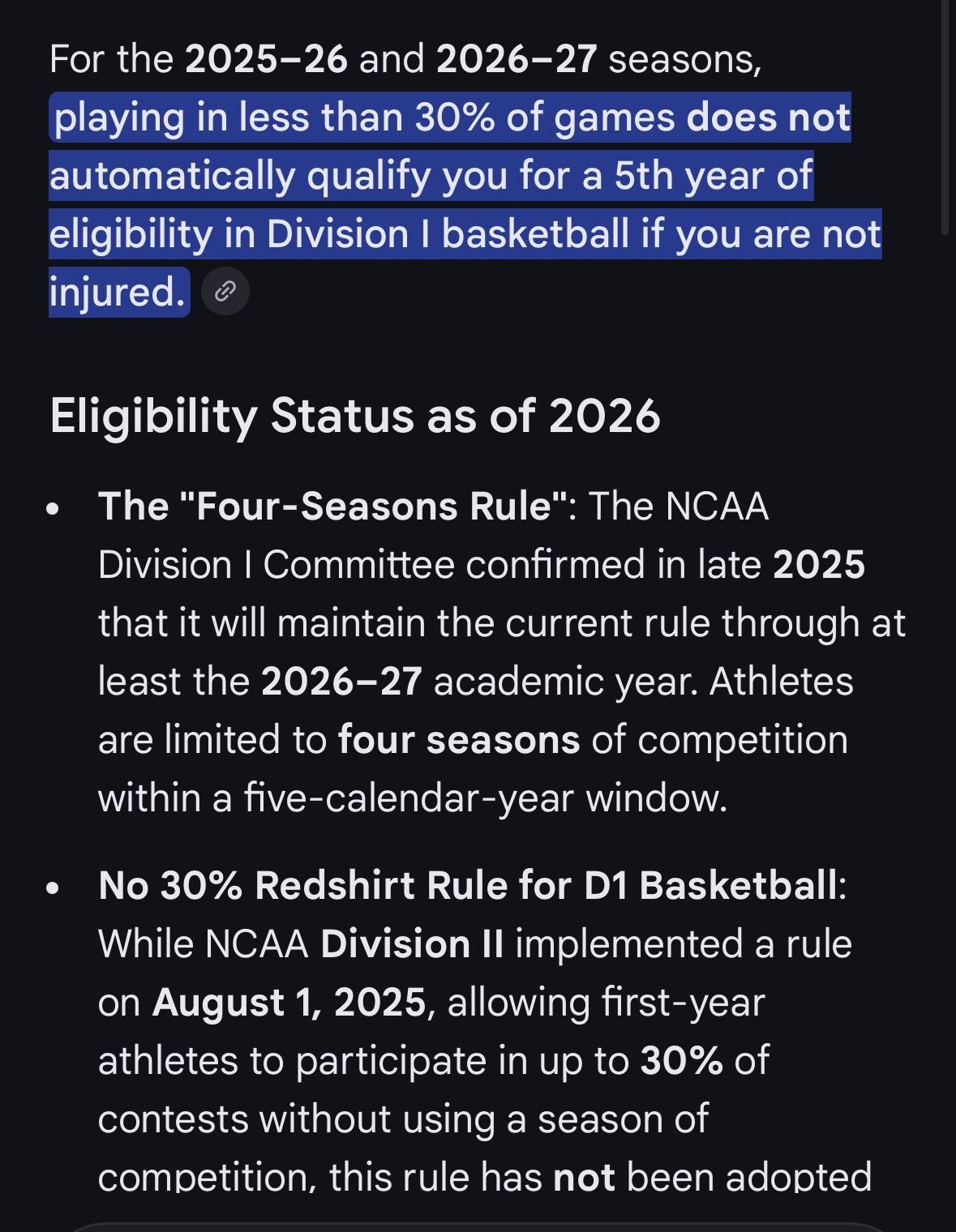Click the bold highlighted "does not" text

tap(768, 118)
